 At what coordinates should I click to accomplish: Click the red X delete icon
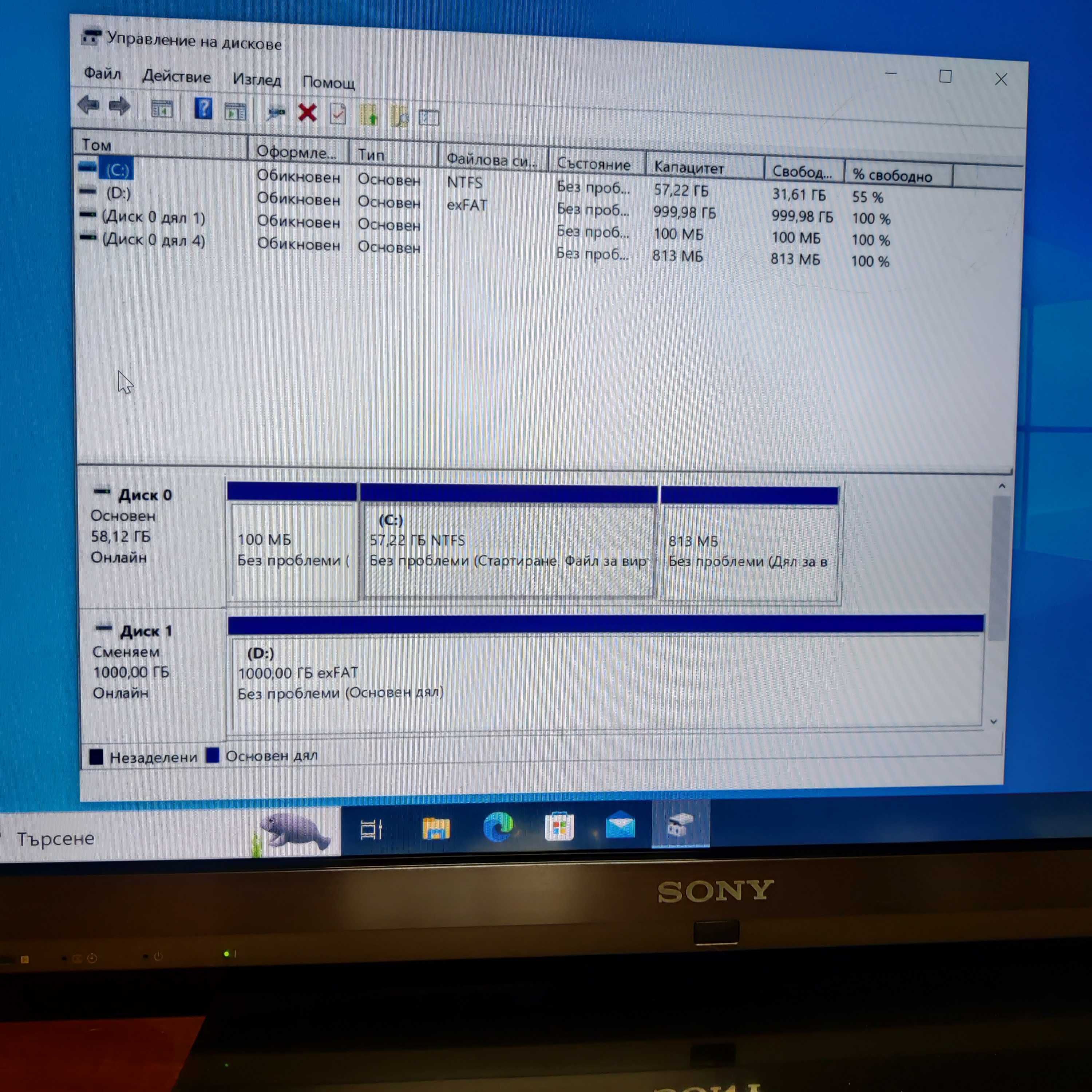pyautogui.click(x=307, y=112)
